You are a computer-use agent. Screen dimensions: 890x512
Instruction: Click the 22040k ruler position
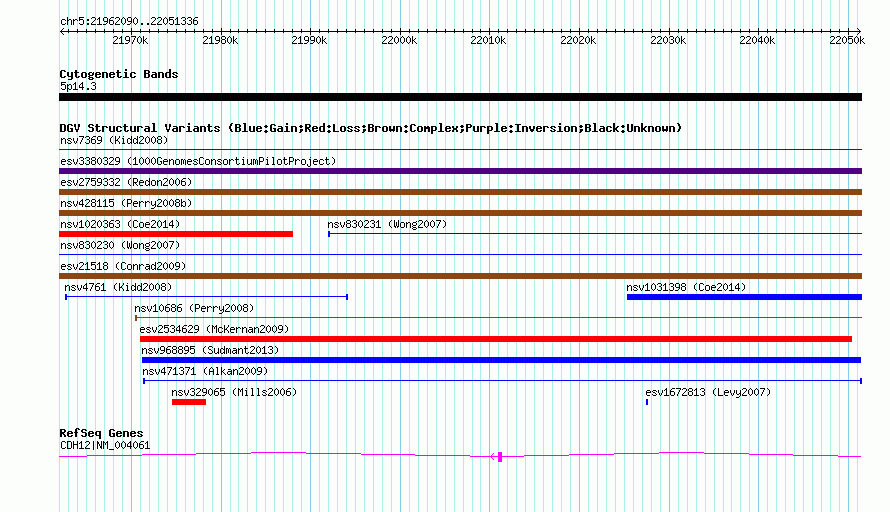click(757, 40)
